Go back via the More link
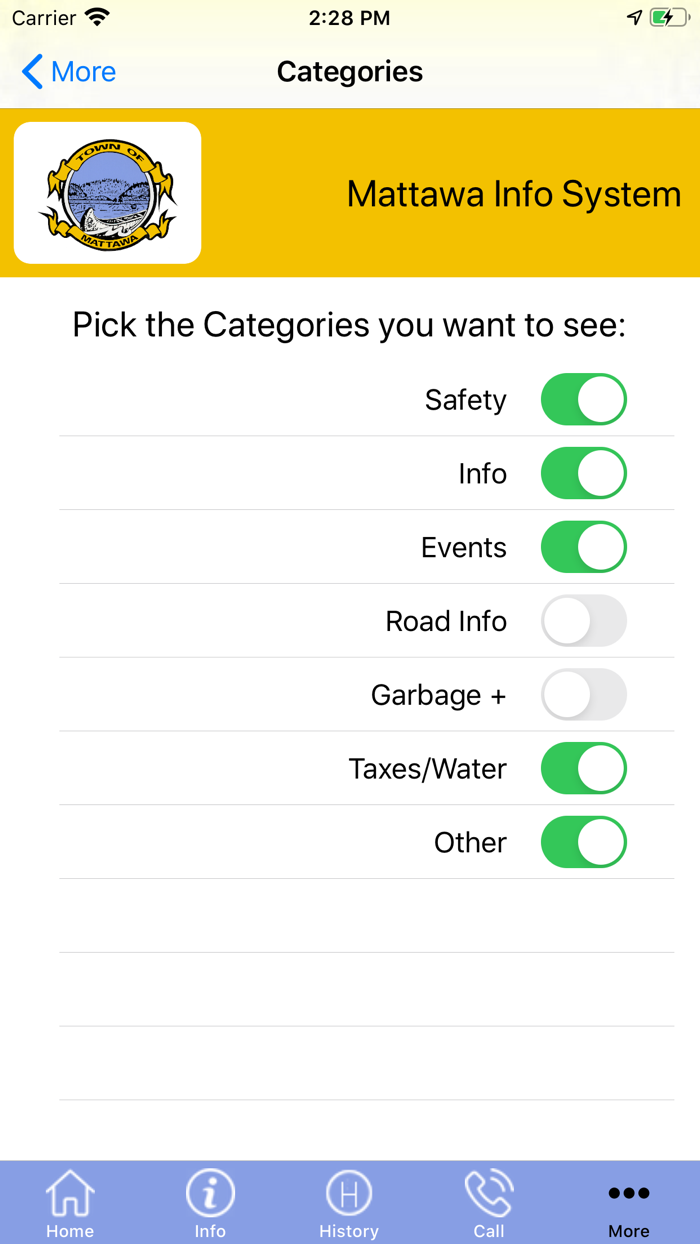Viewport: 700px width, 1244px height. point(83,72)
